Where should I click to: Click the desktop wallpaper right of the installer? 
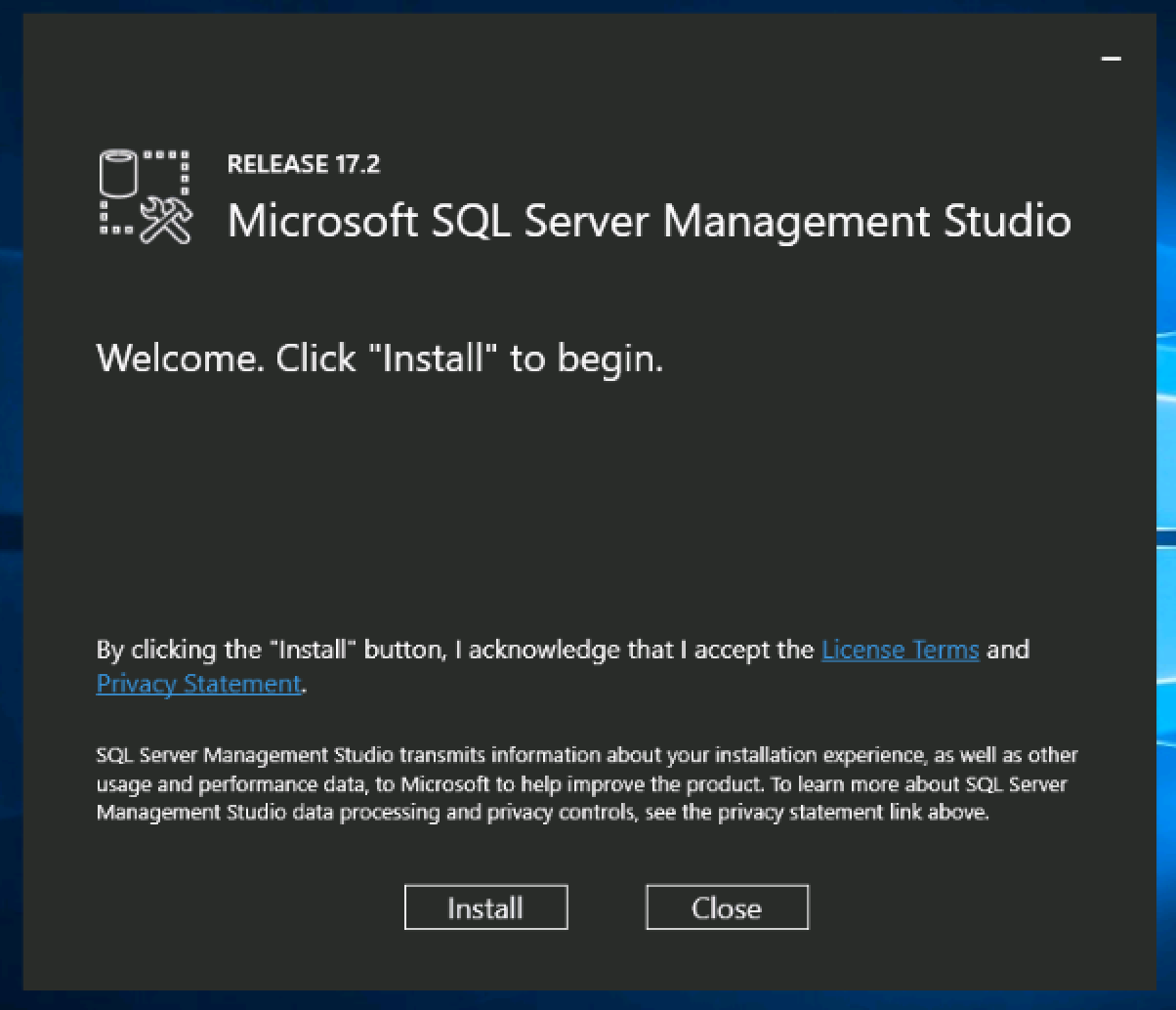(1165, 488)
